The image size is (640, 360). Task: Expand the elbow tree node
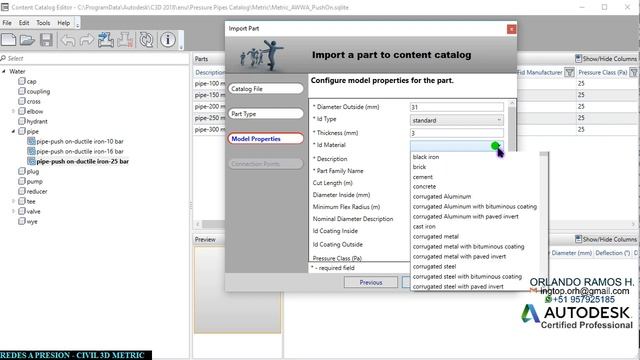[x=13, y=111]
